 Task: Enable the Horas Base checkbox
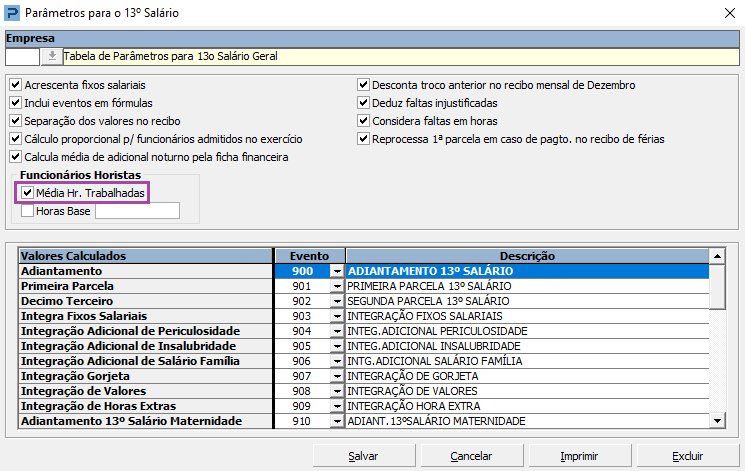point(28,211)
